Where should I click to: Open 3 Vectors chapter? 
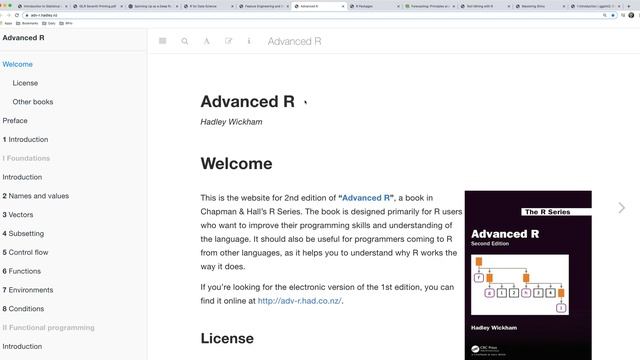18,214
